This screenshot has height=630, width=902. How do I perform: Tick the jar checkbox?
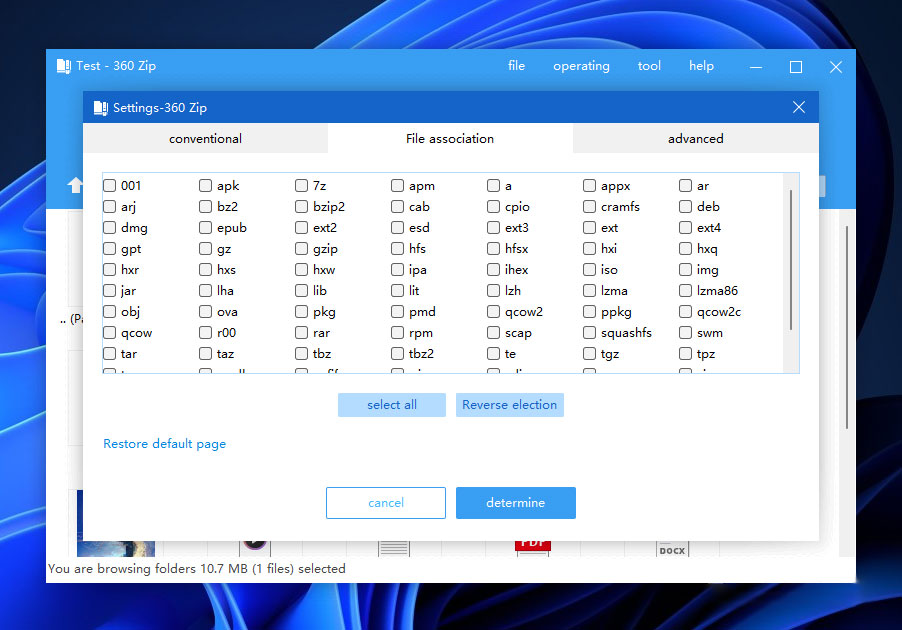tap(109, 291)
